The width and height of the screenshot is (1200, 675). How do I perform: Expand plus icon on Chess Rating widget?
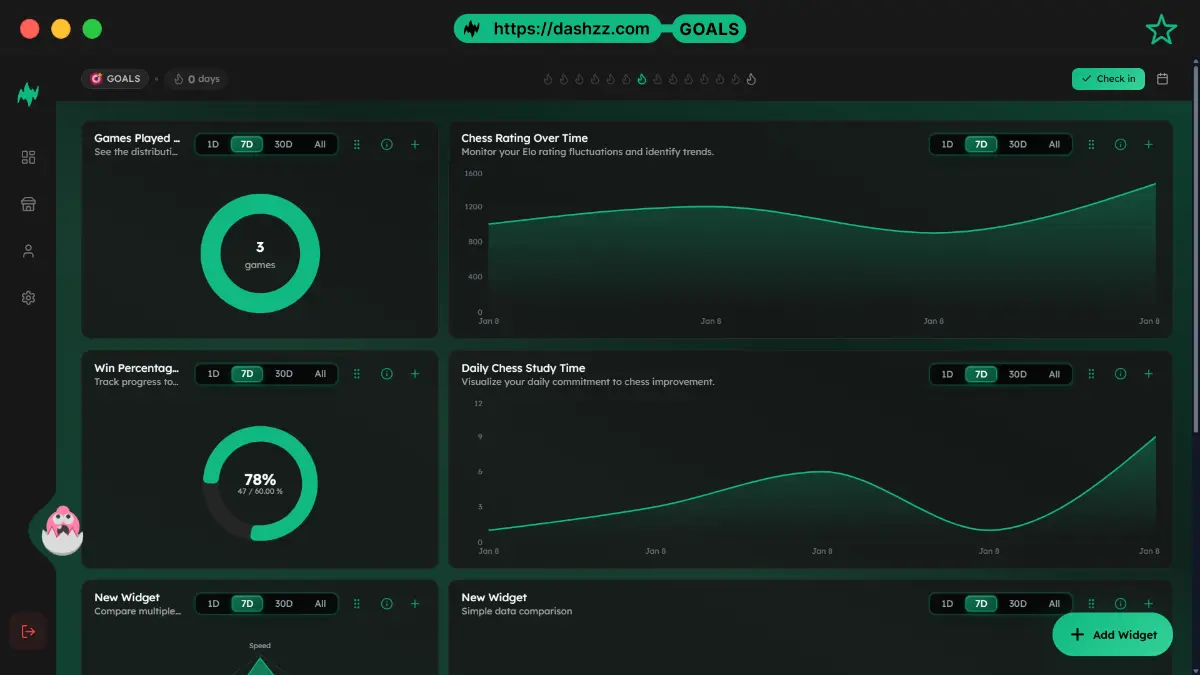pos(1148,144)
